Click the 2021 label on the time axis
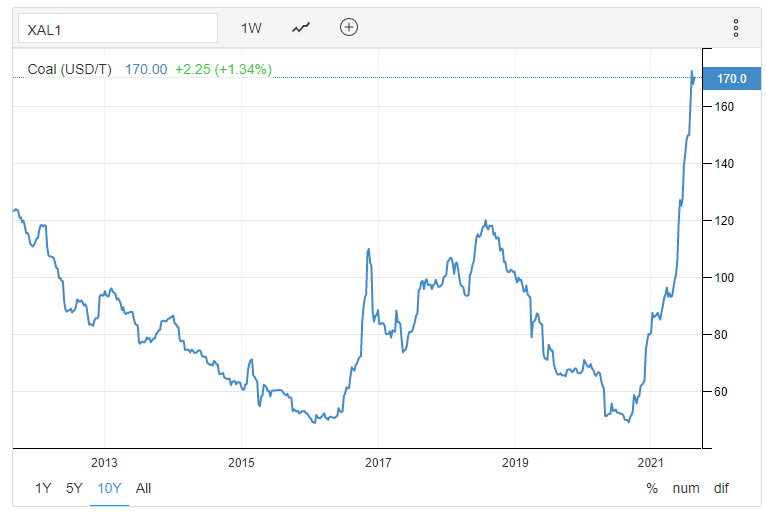 tap(651, 462)
